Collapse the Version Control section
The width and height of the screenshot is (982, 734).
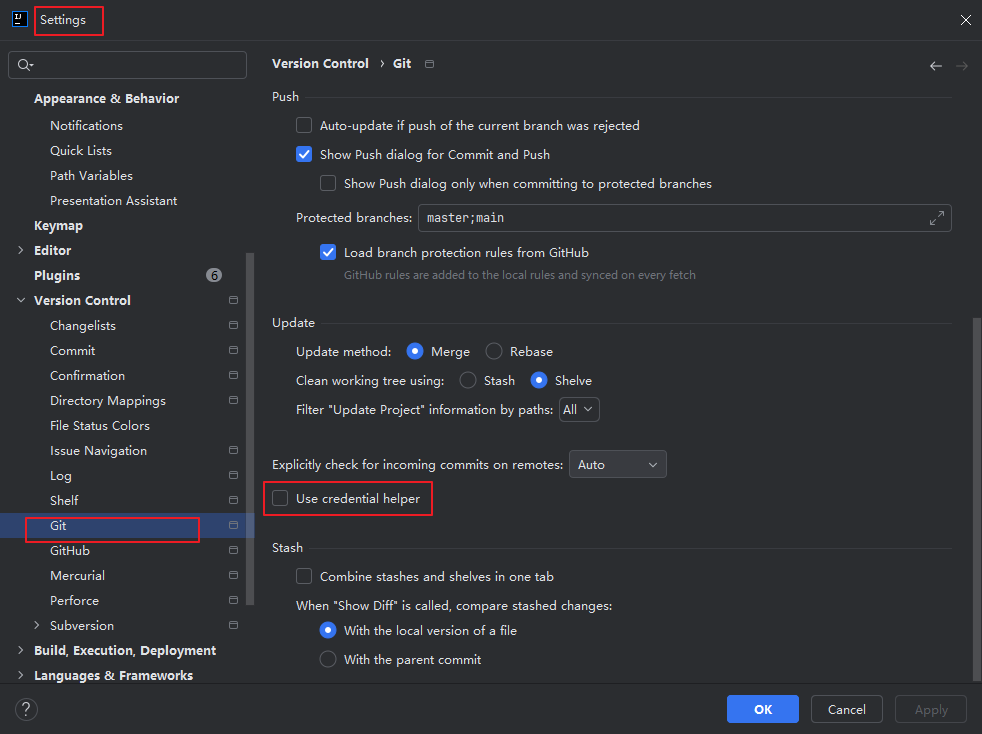(x=21, y=300)
